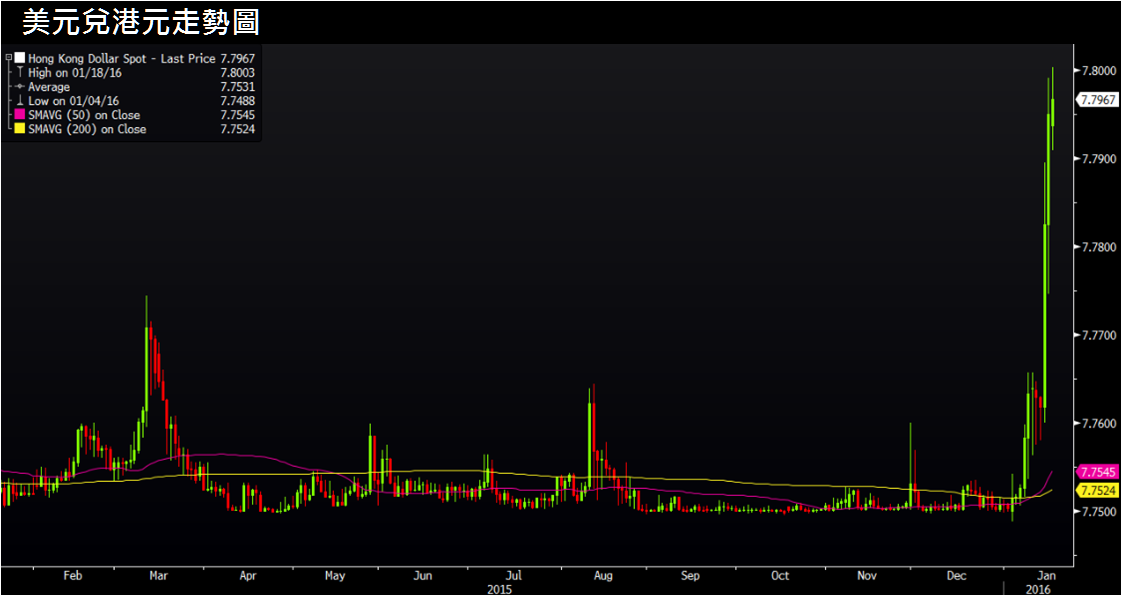Click the Jul month label on time axis
This screenshot has height=595, width=1121.
coord(513,576)
